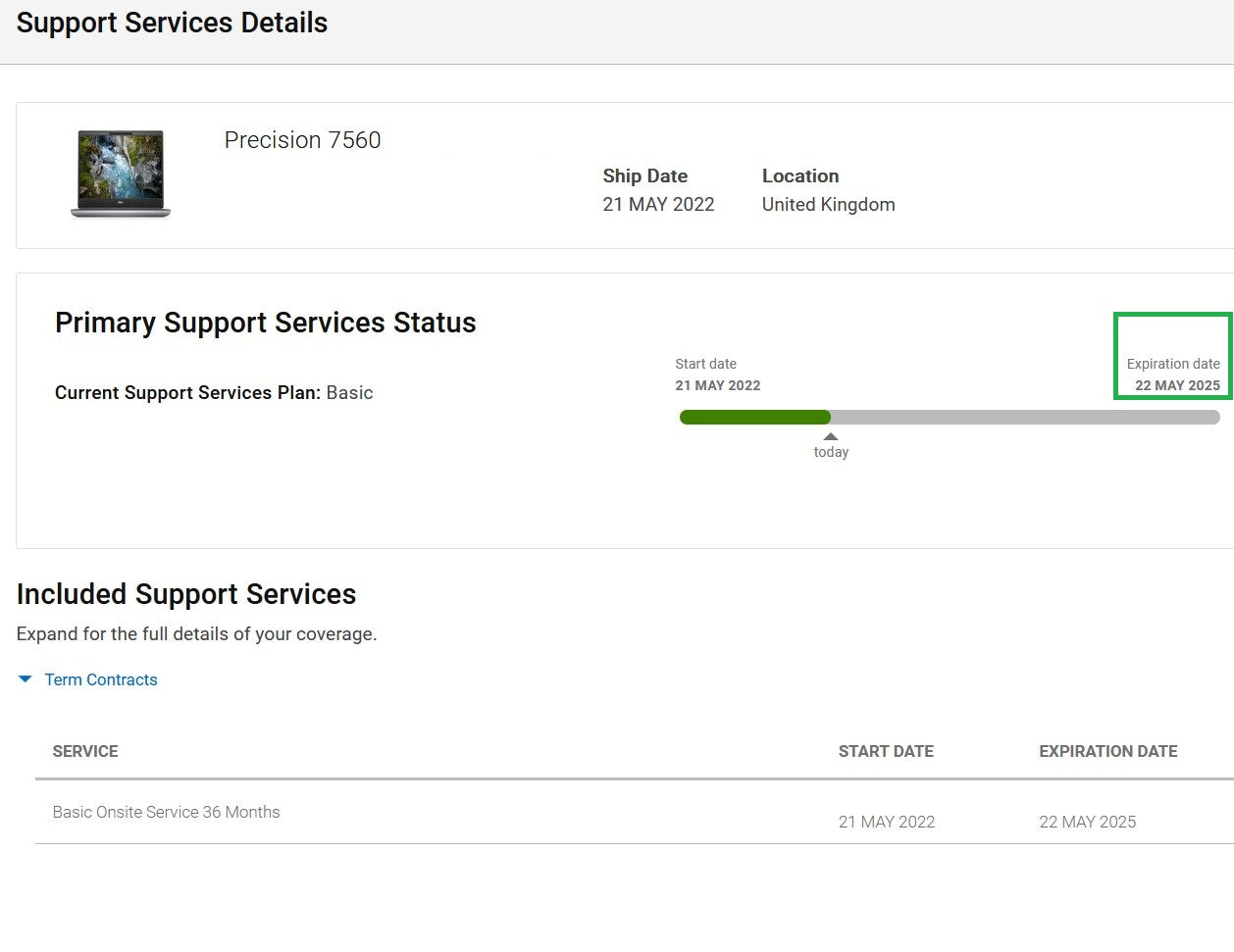Screen dimensions: 1234x952
Task: Click the Support Services Details heading
Action: tap(172, 23)
